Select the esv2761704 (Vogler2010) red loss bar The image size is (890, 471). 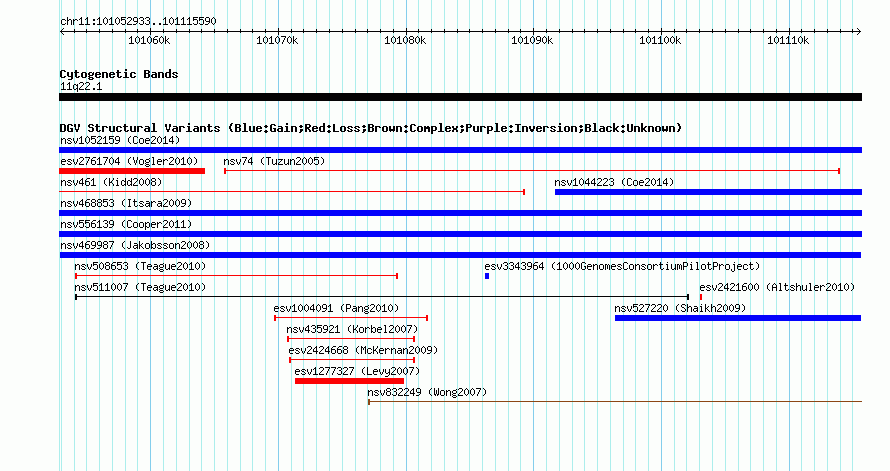(132, 171)
